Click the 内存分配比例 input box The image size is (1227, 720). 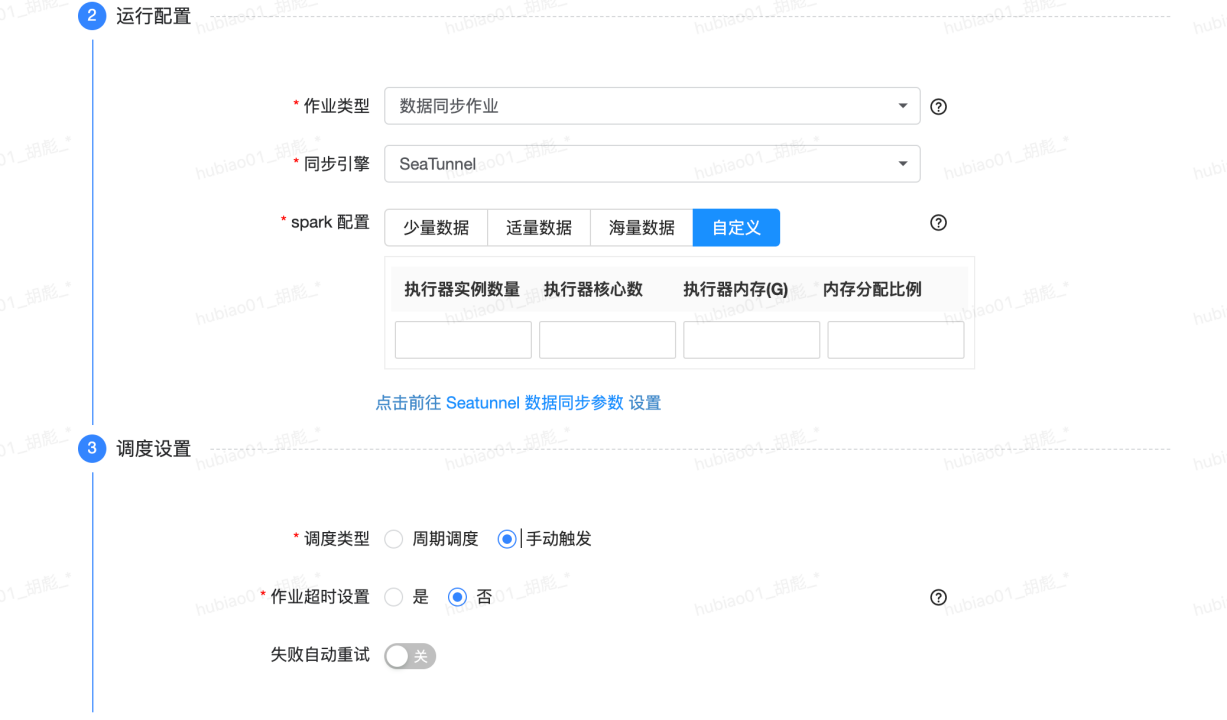coord(895,339)
